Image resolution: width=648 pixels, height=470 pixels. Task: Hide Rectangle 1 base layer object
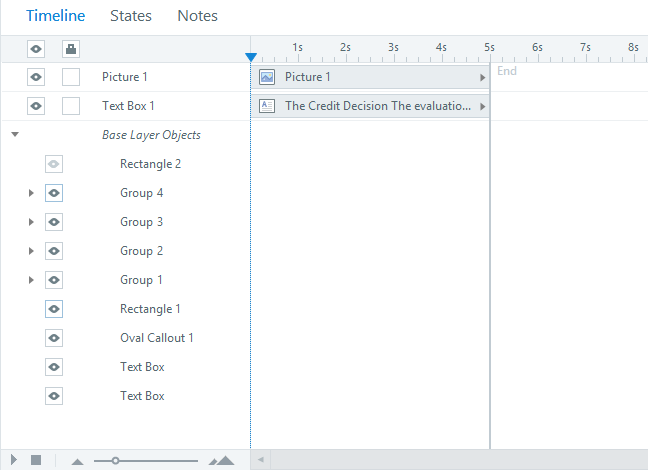point(54,309)
